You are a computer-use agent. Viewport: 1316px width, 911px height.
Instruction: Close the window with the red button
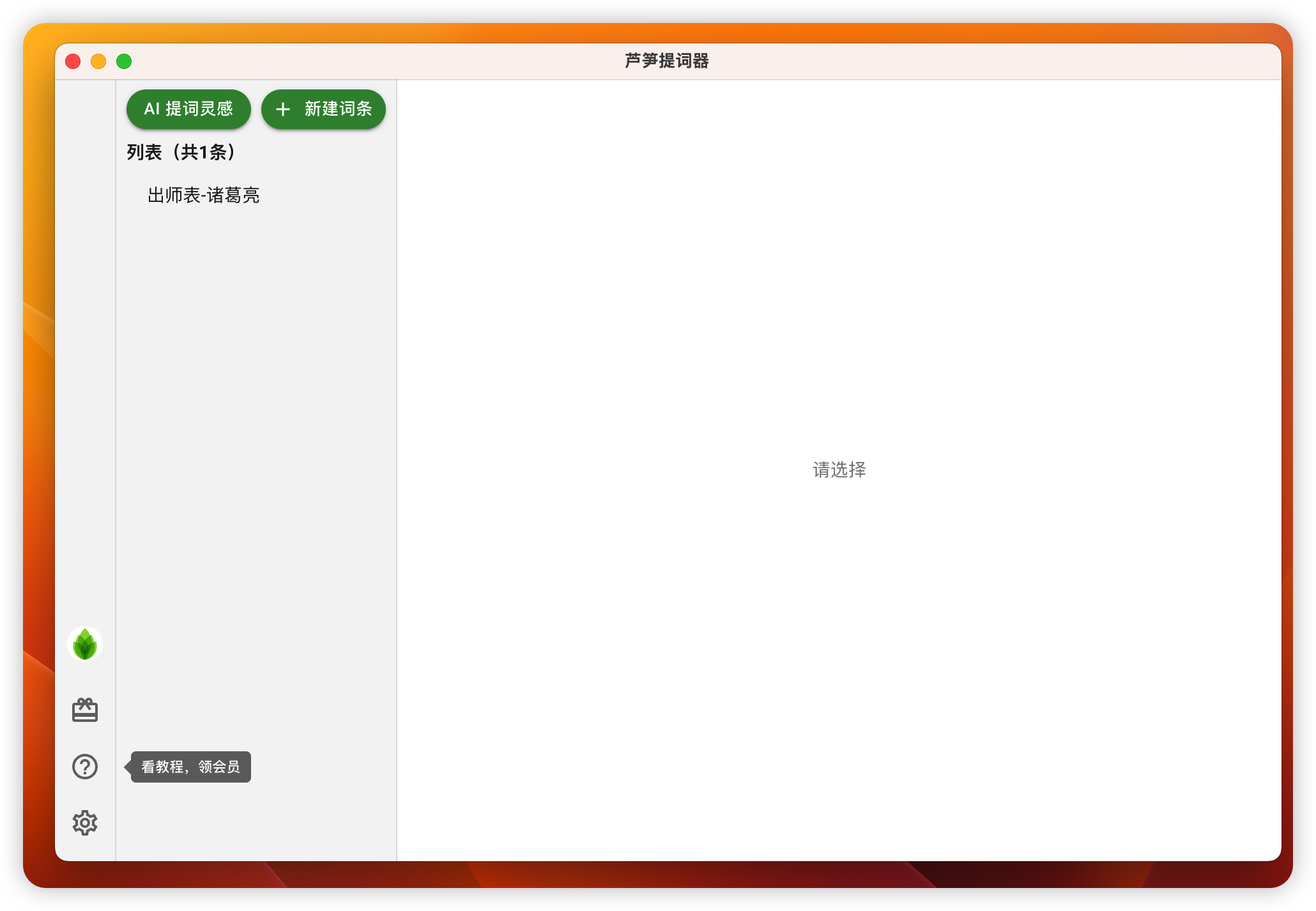(73, 61)
